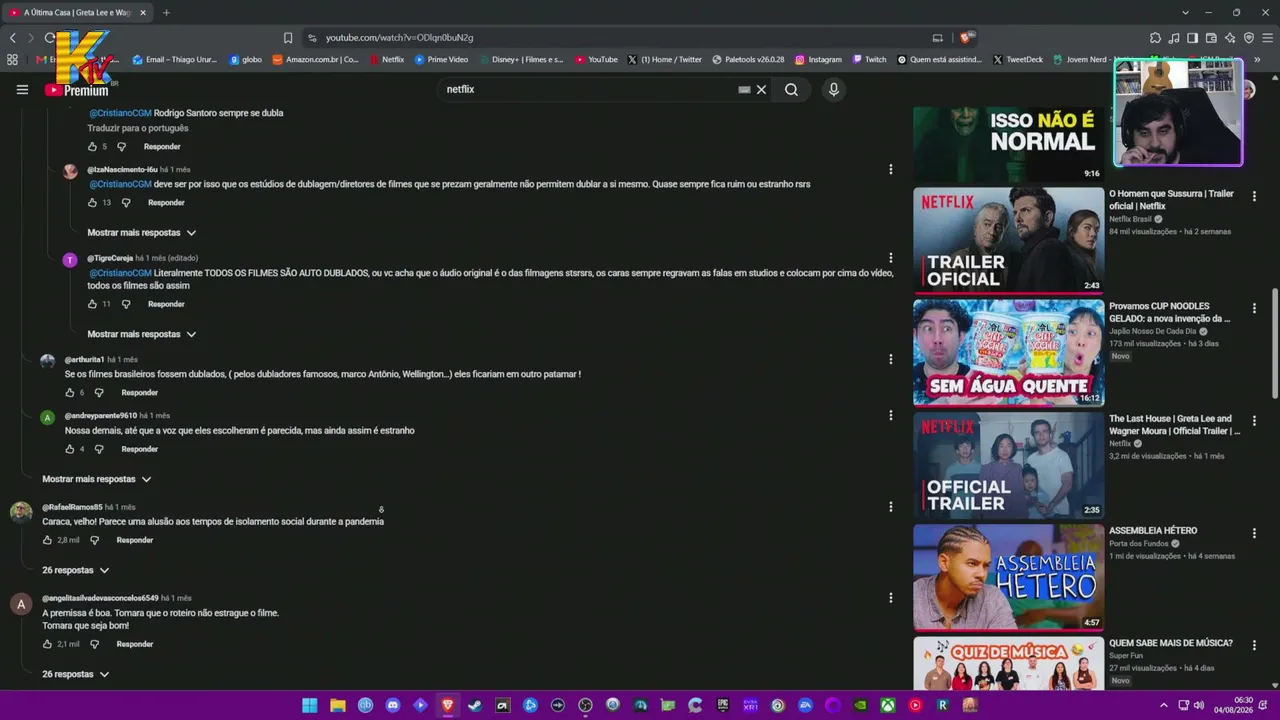
Task: Submit search with the magnifier button
Action: (791, 89)
